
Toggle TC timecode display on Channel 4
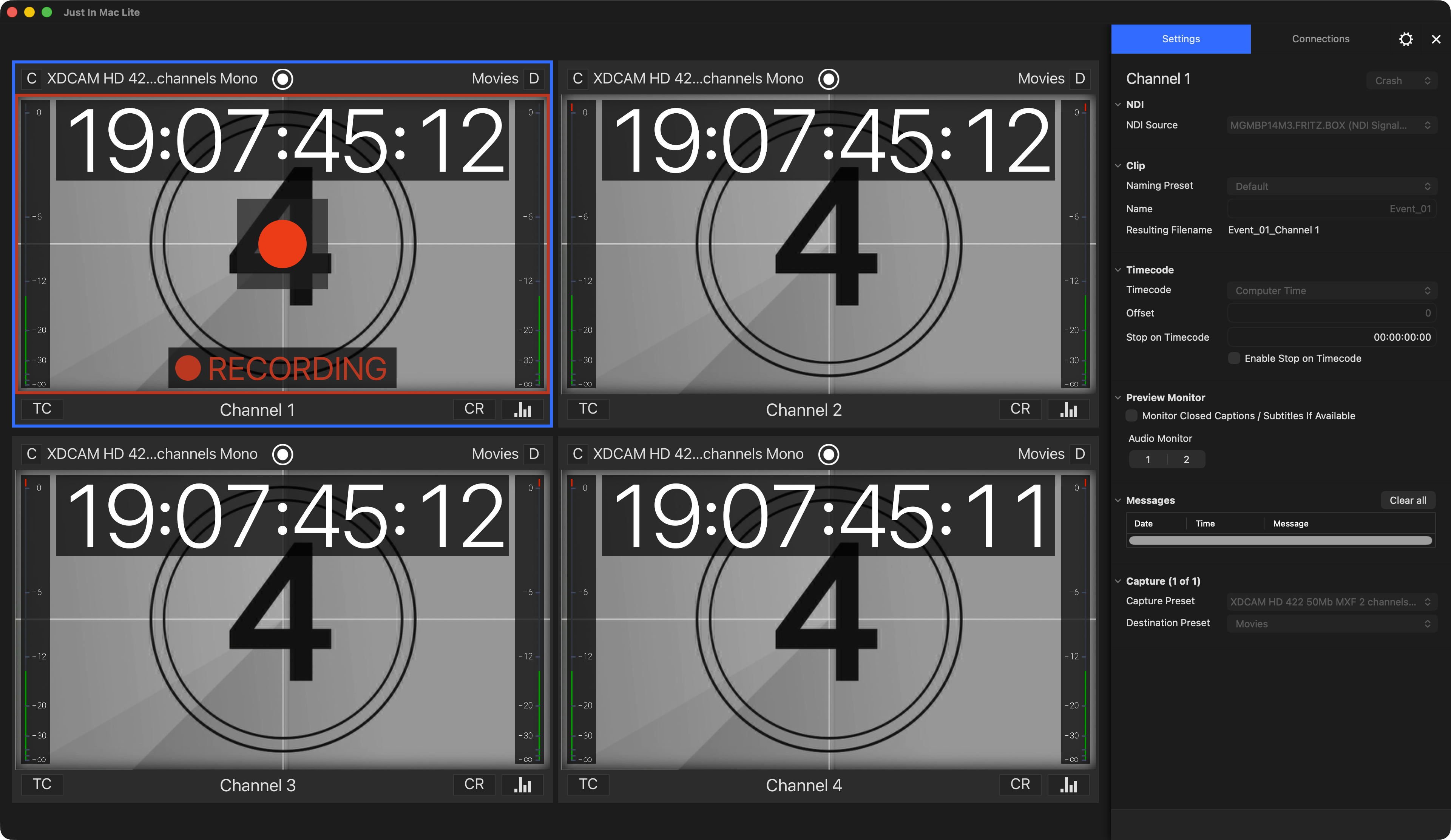click(588, 785)
